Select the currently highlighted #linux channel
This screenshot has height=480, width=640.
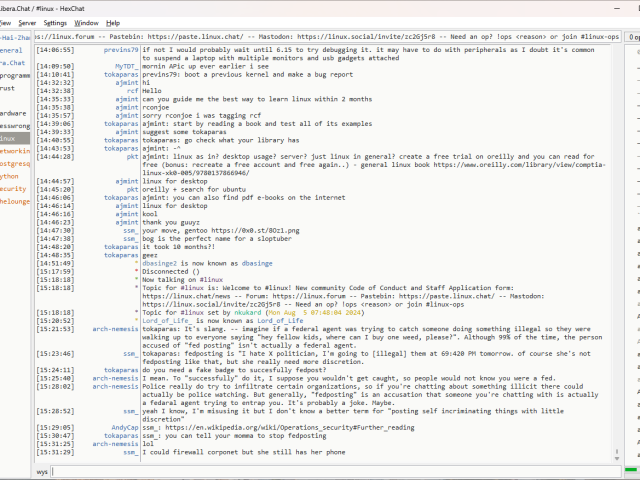(8, 138)
